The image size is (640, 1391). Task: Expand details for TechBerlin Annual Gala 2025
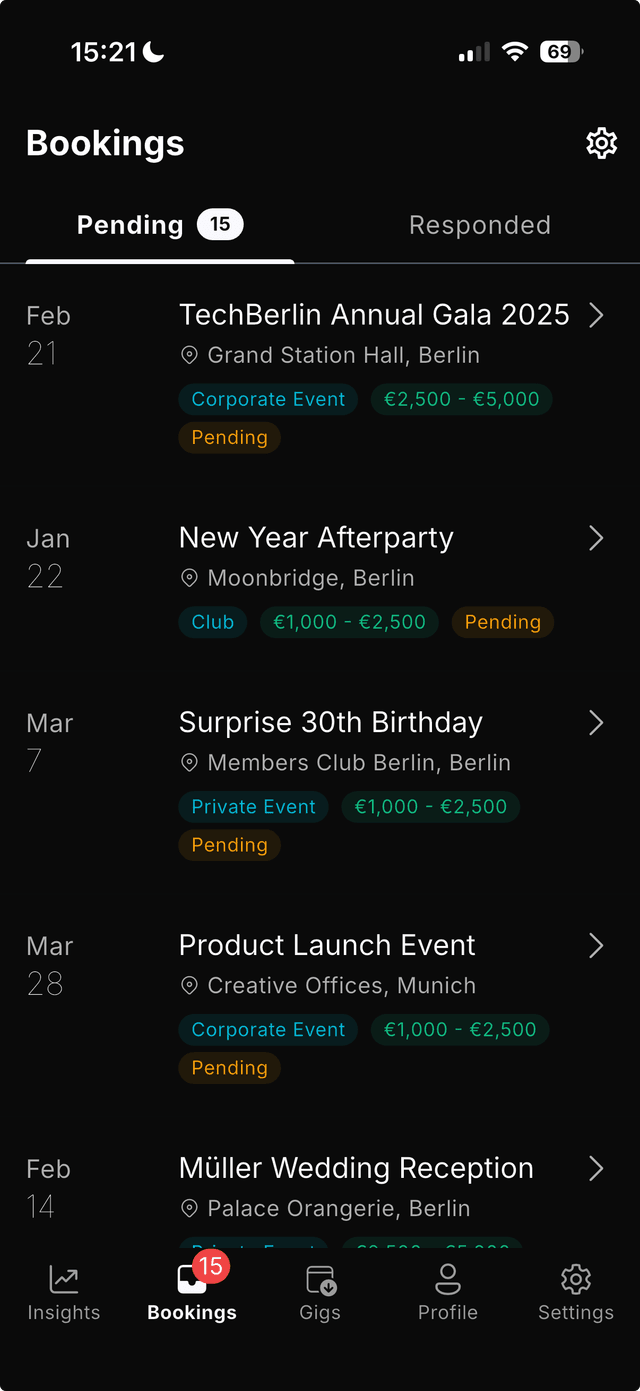click(x=596, y=314)
